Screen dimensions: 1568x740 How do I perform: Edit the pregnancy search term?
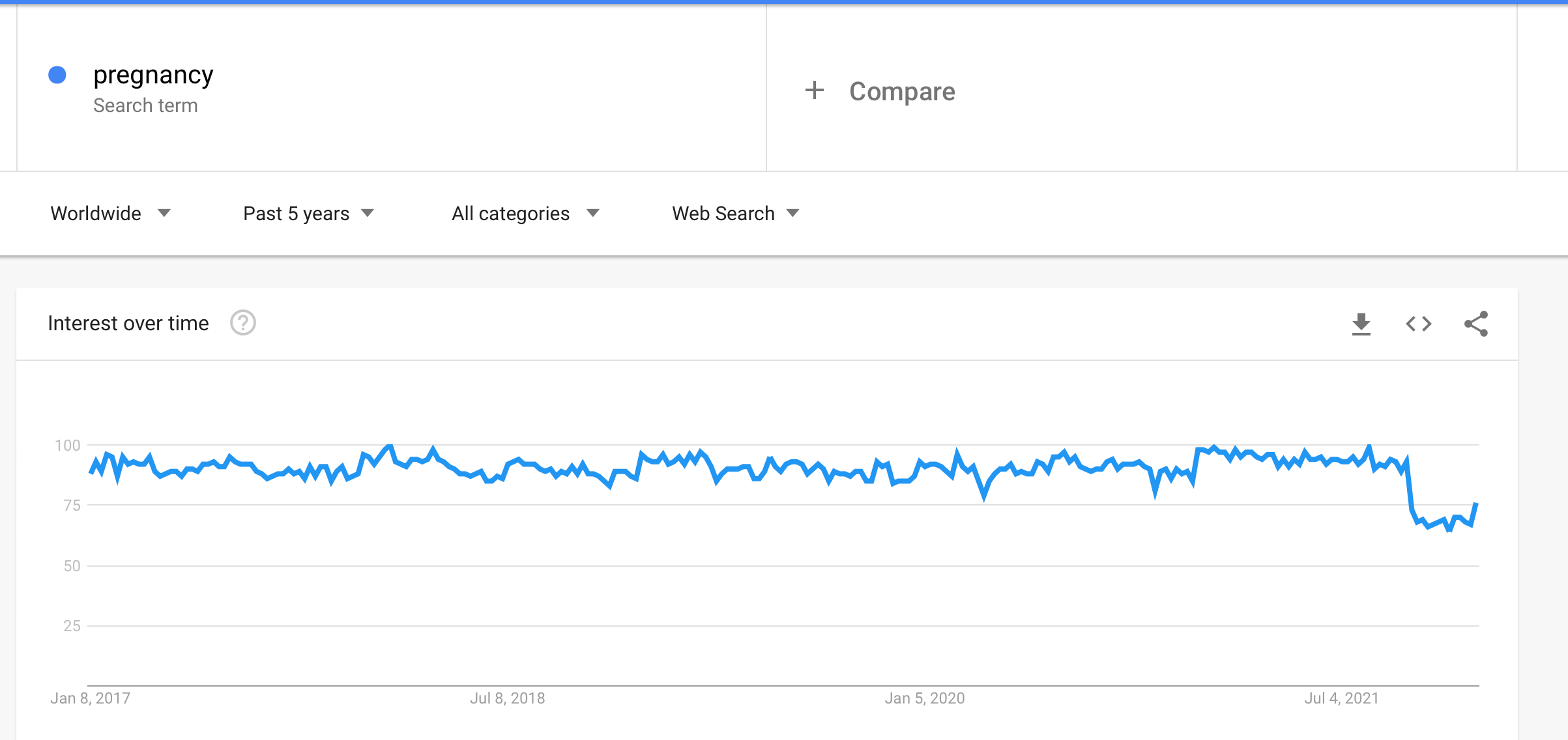click(x=153, y=76)
